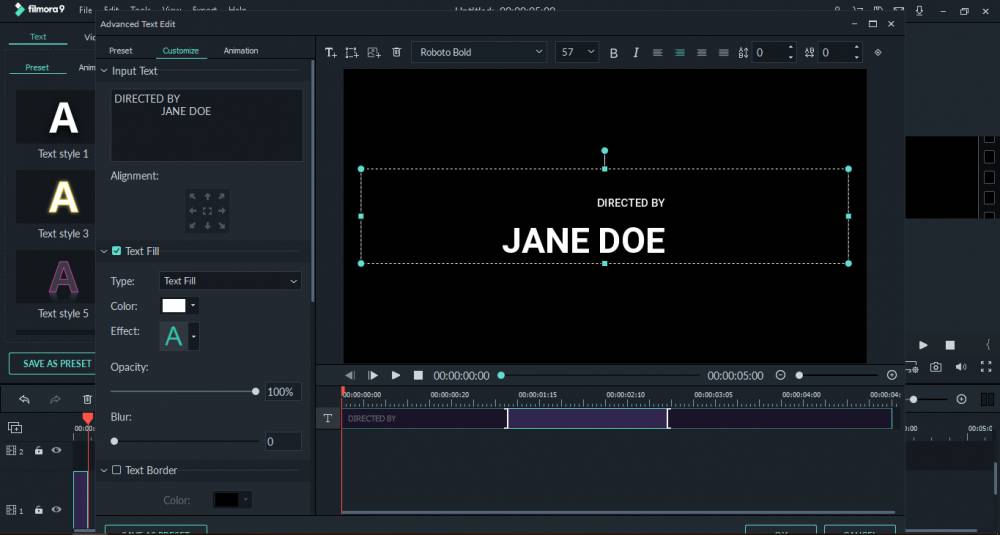The image size is (1000, 535).
Task: Click the white text Color swatch
Action: point(173,305)
